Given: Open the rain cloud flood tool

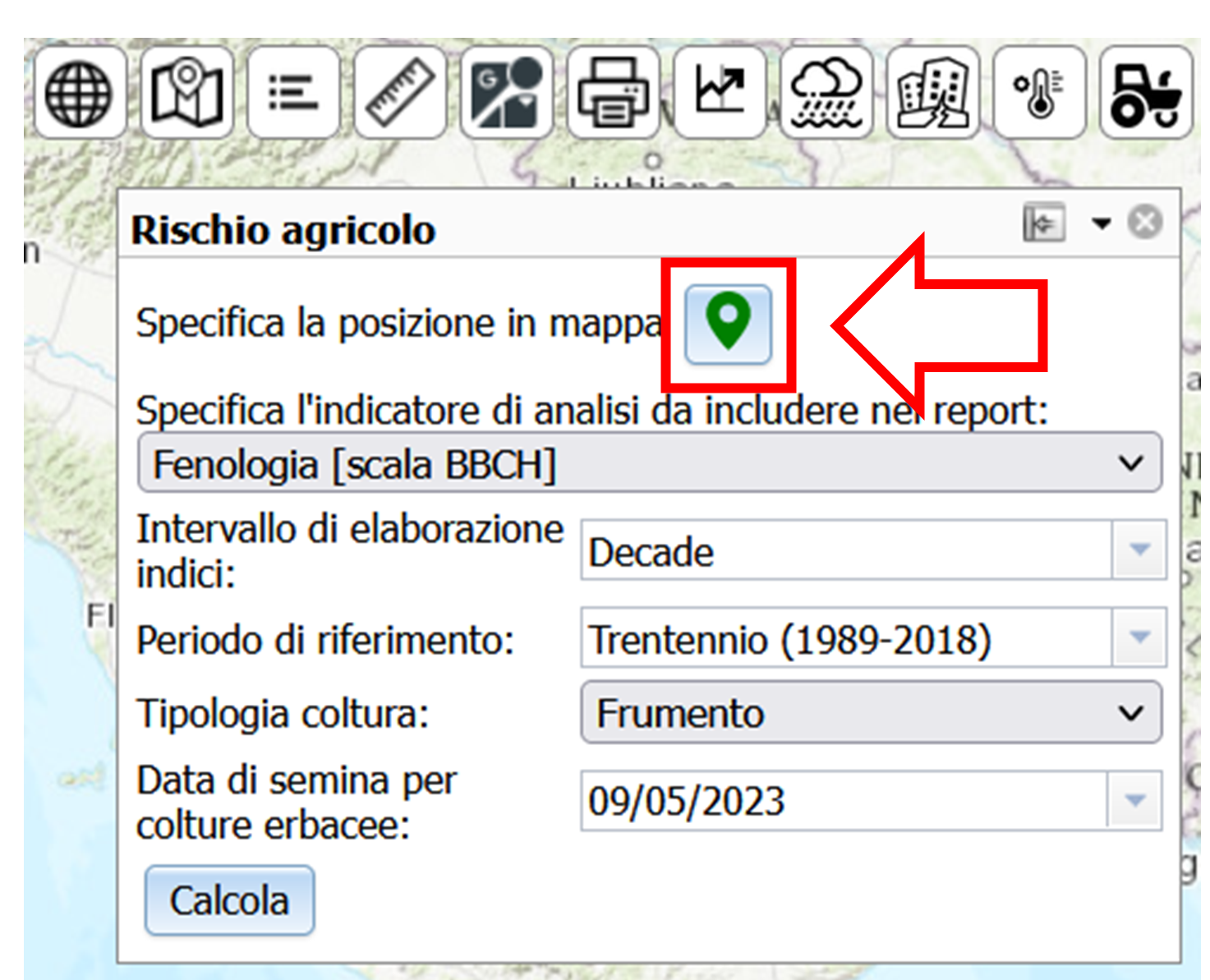Looking at the screenshot, I should pyautogui.click(x=826, y=92).
